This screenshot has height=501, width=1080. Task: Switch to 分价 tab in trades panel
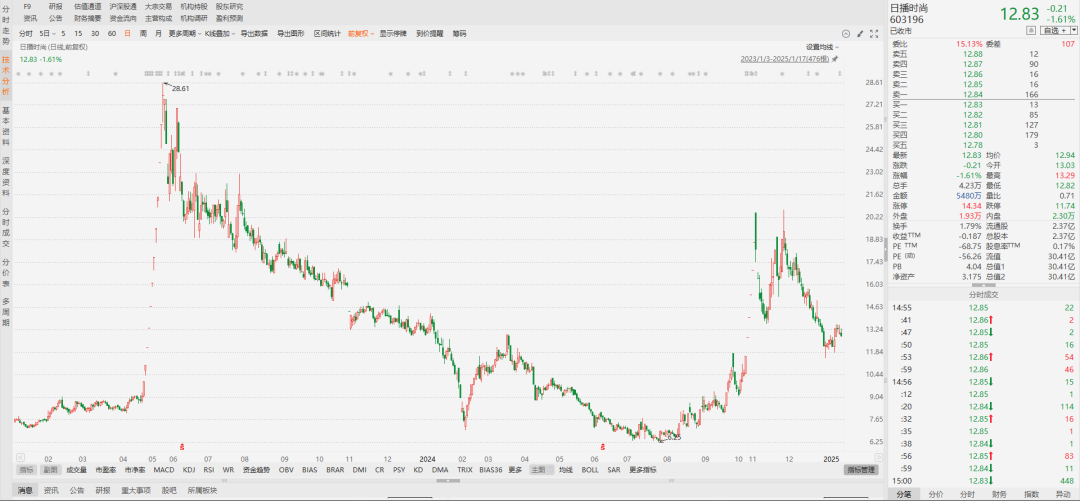(935, 494)
